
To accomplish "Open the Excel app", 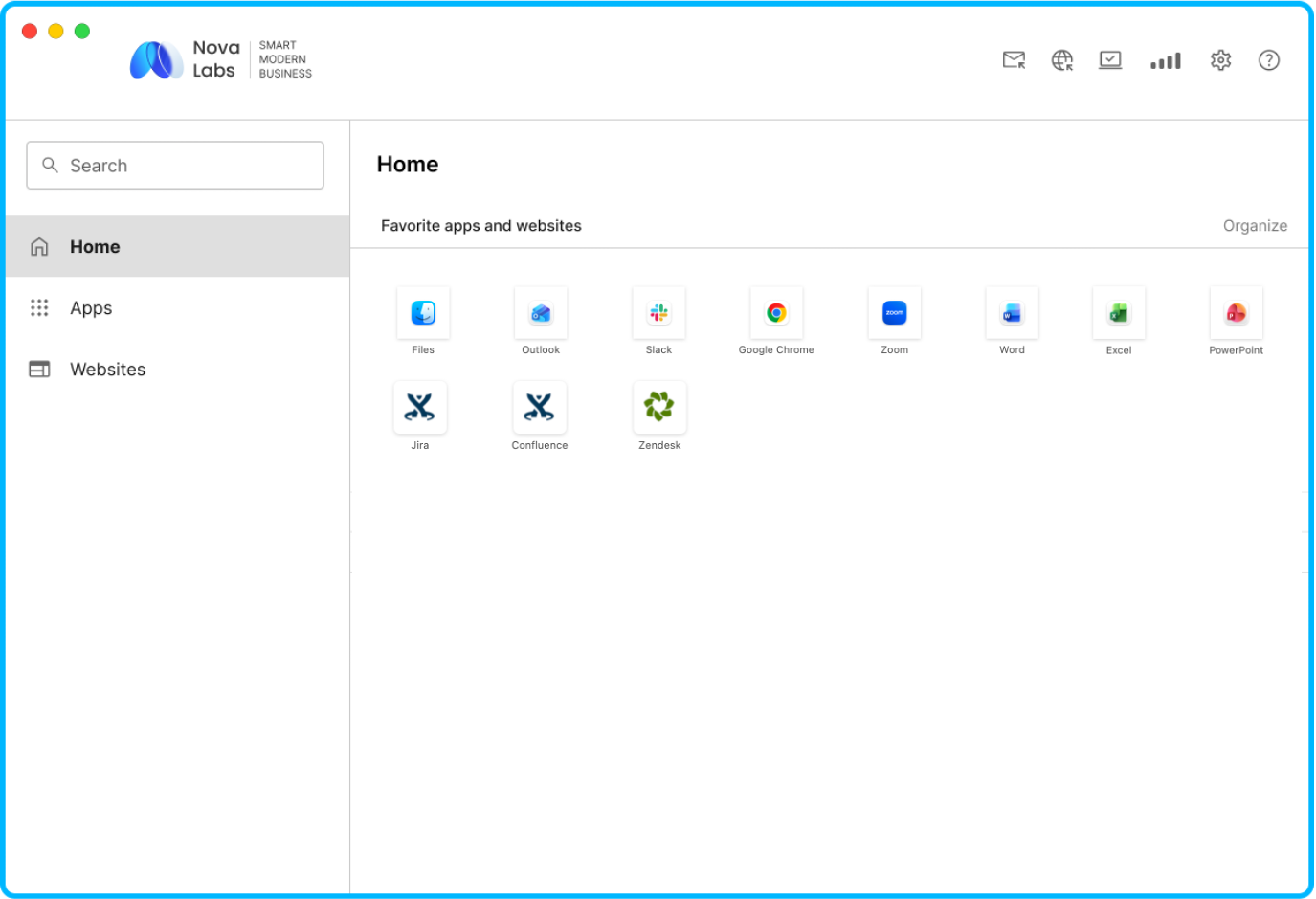I will [x=1119, y=313].
